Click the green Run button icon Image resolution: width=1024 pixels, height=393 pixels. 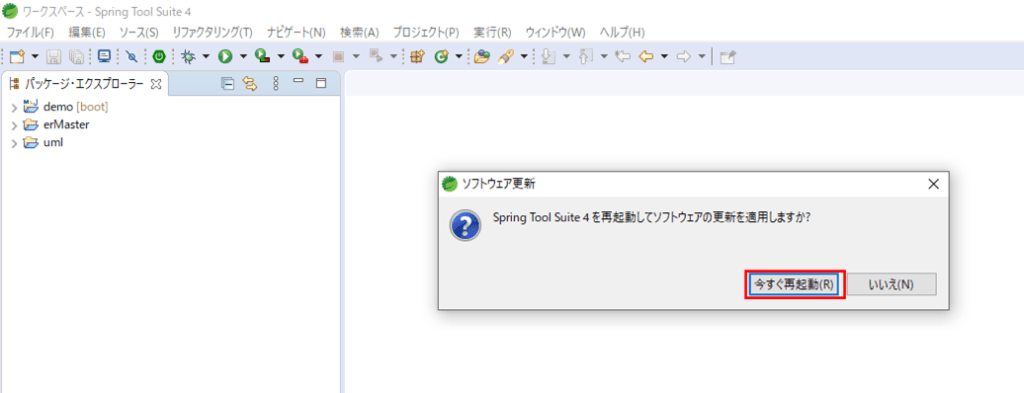(x=225, y=57)
